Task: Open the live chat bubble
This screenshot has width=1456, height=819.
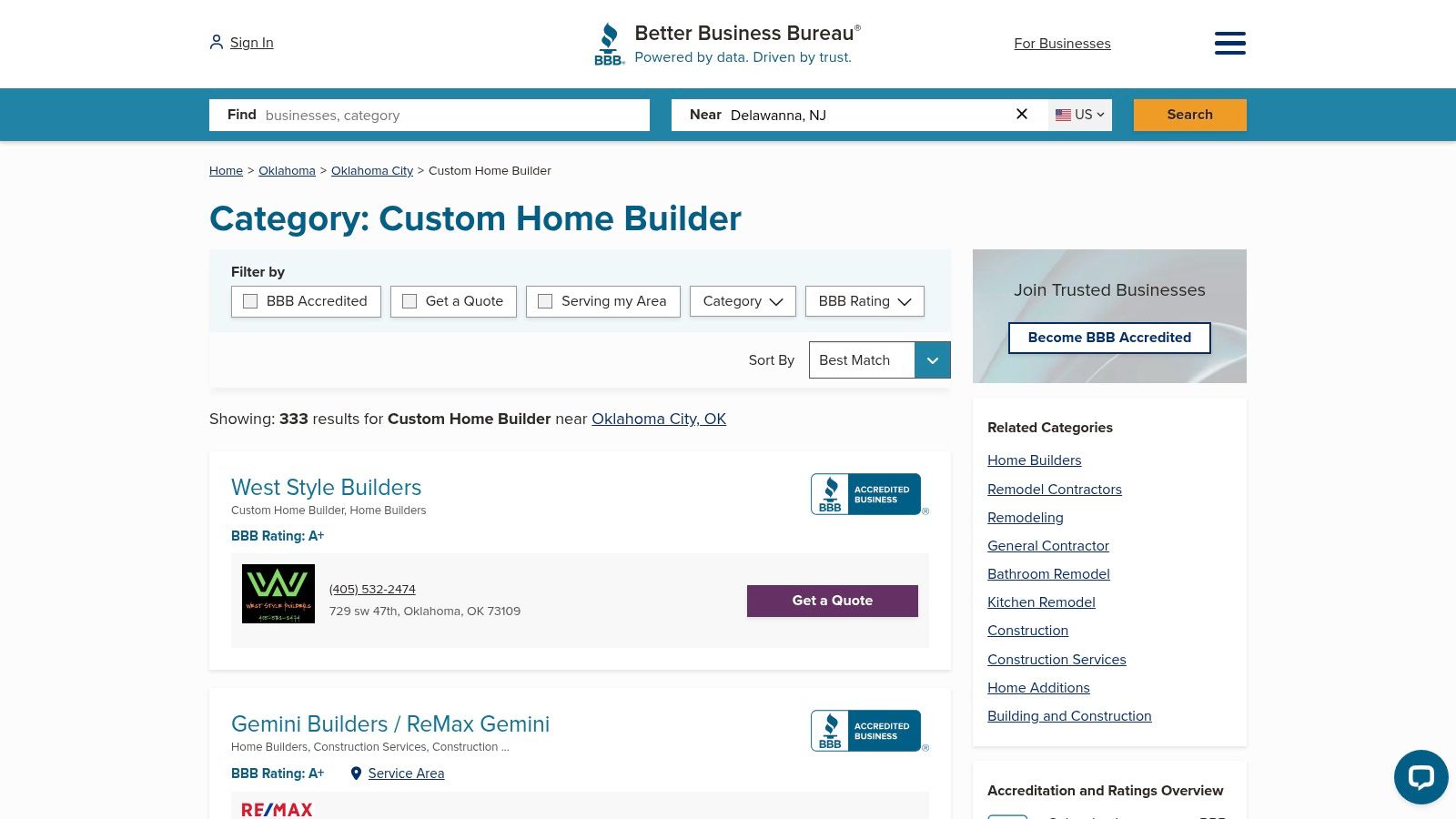Action: pyautogui.click(x=1421, y=777)
